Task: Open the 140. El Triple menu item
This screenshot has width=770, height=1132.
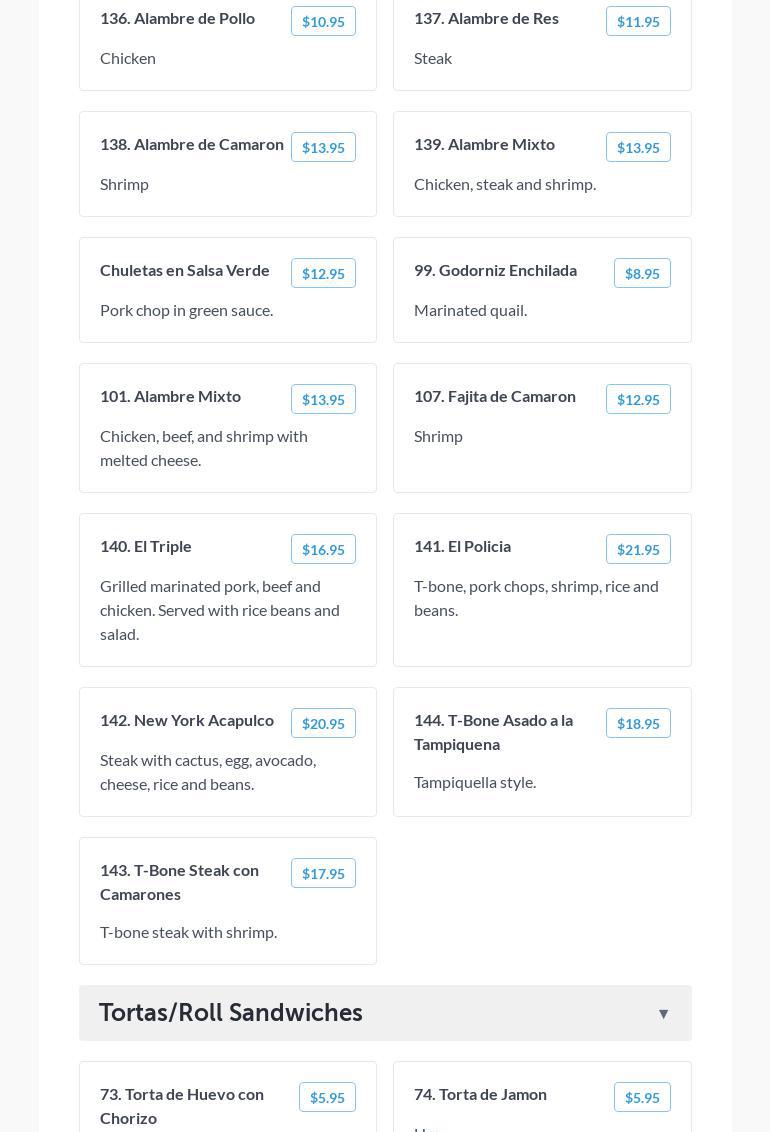Action: [x=146, y=546]
